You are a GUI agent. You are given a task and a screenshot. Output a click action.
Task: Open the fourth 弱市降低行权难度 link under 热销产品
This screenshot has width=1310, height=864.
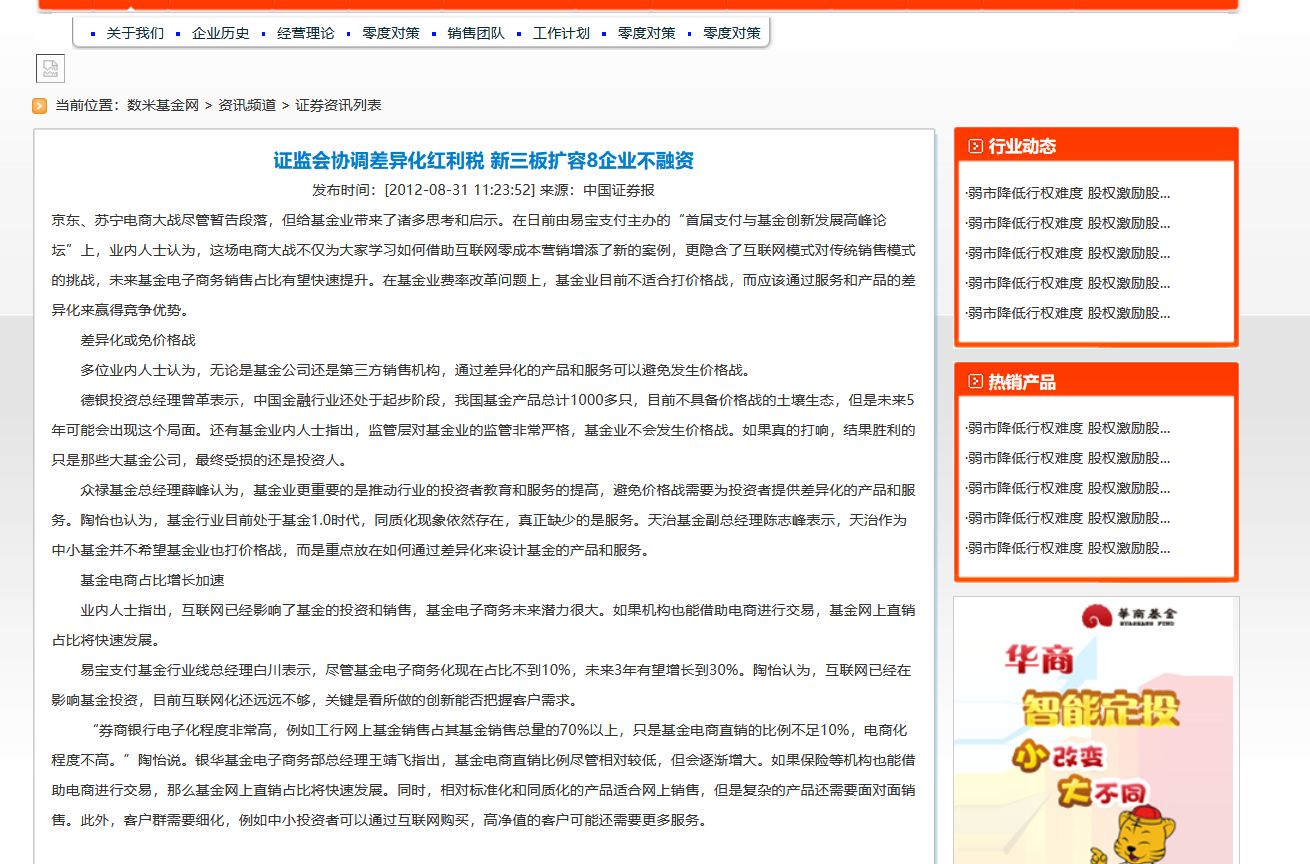point(1067,518)
